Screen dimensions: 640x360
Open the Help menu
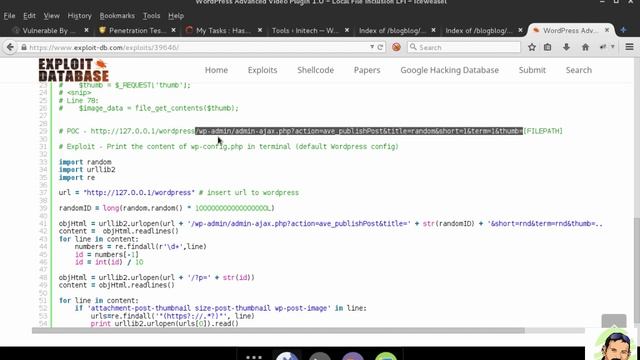(x=176, y=16)
